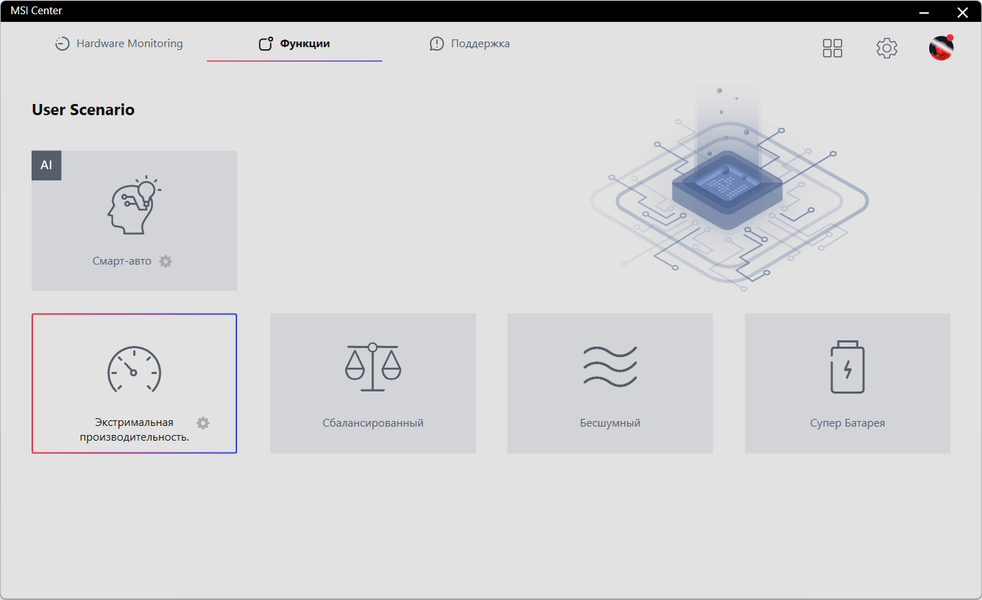Click the Hardware Monitoring gauge icon
982x600 pixels.
pos(61,43)
